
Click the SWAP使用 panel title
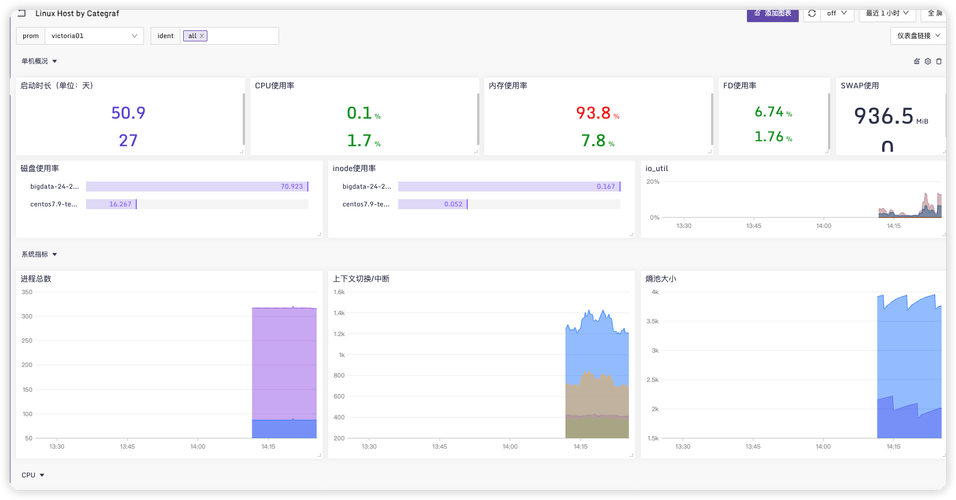860,85
